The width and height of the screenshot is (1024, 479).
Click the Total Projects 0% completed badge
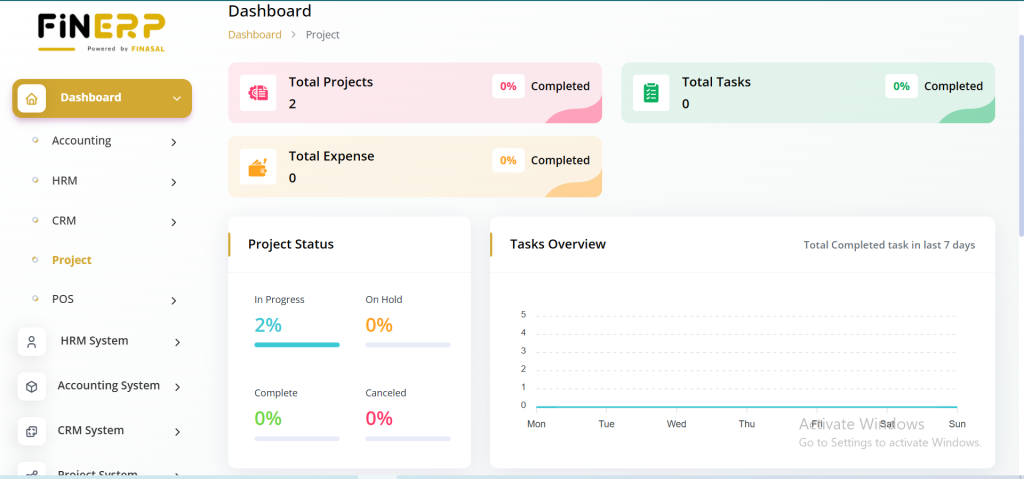coord(508,86)
